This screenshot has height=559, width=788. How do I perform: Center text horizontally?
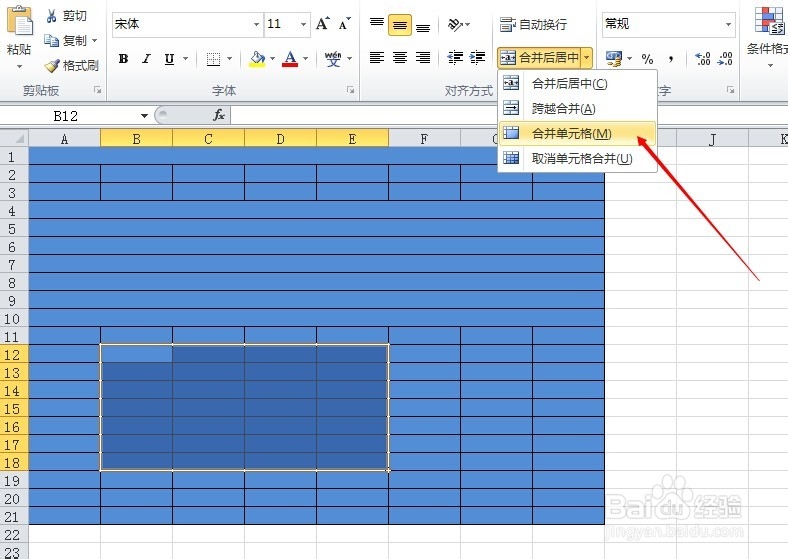[x=400, y=58]
